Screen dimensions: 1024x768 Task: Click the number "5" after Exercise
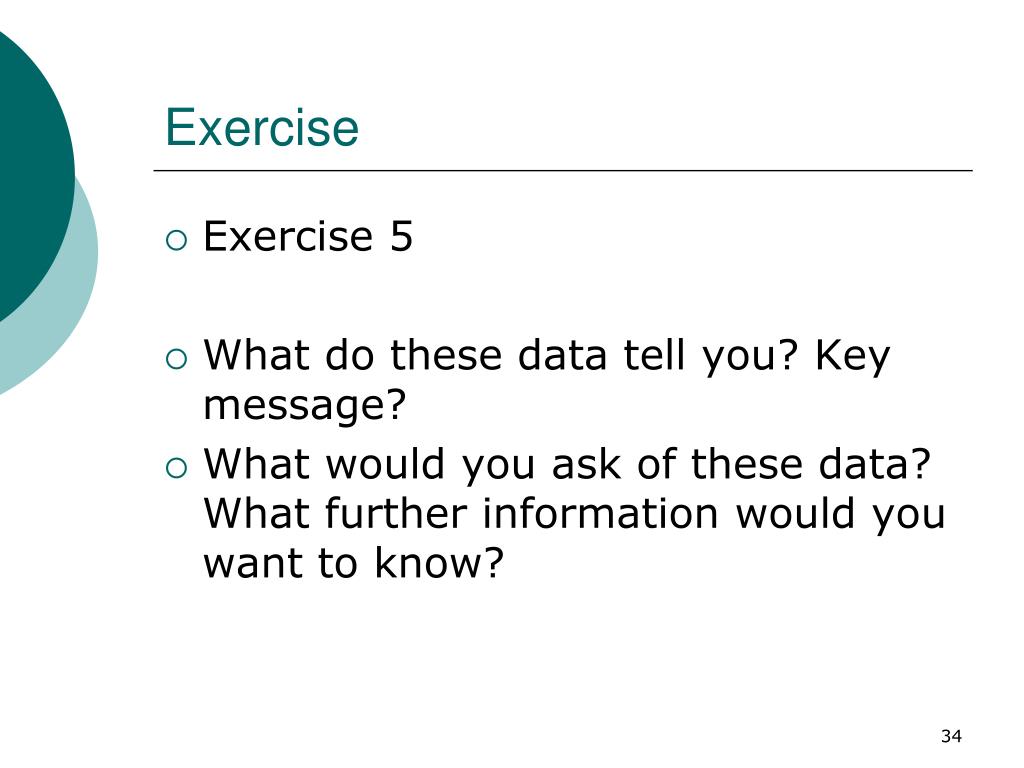coord(402,236)
